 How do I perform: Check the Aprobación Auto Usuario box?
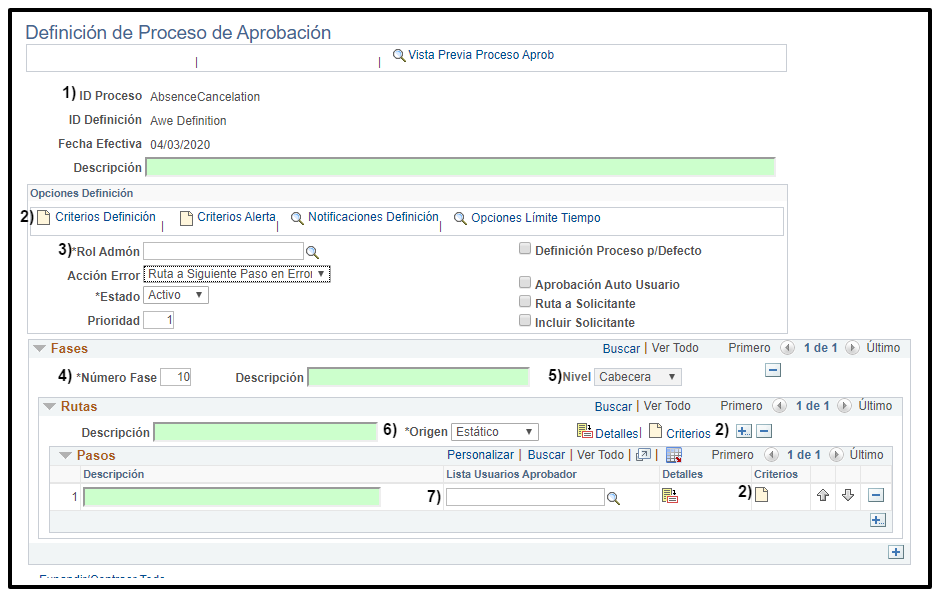click(x=525, y=284)
